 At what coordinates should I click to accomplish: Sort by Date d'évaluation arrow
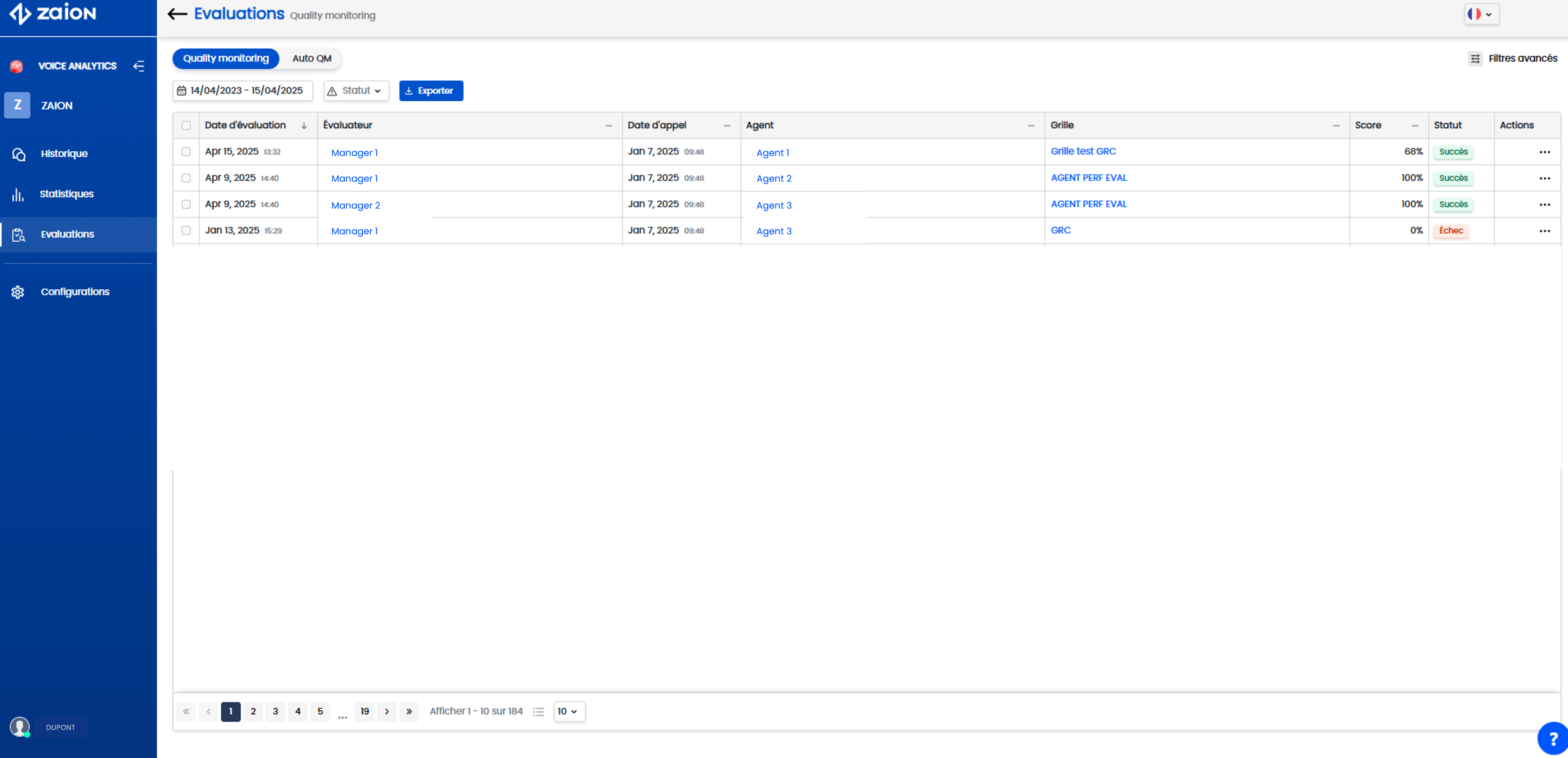pos(304,125)
